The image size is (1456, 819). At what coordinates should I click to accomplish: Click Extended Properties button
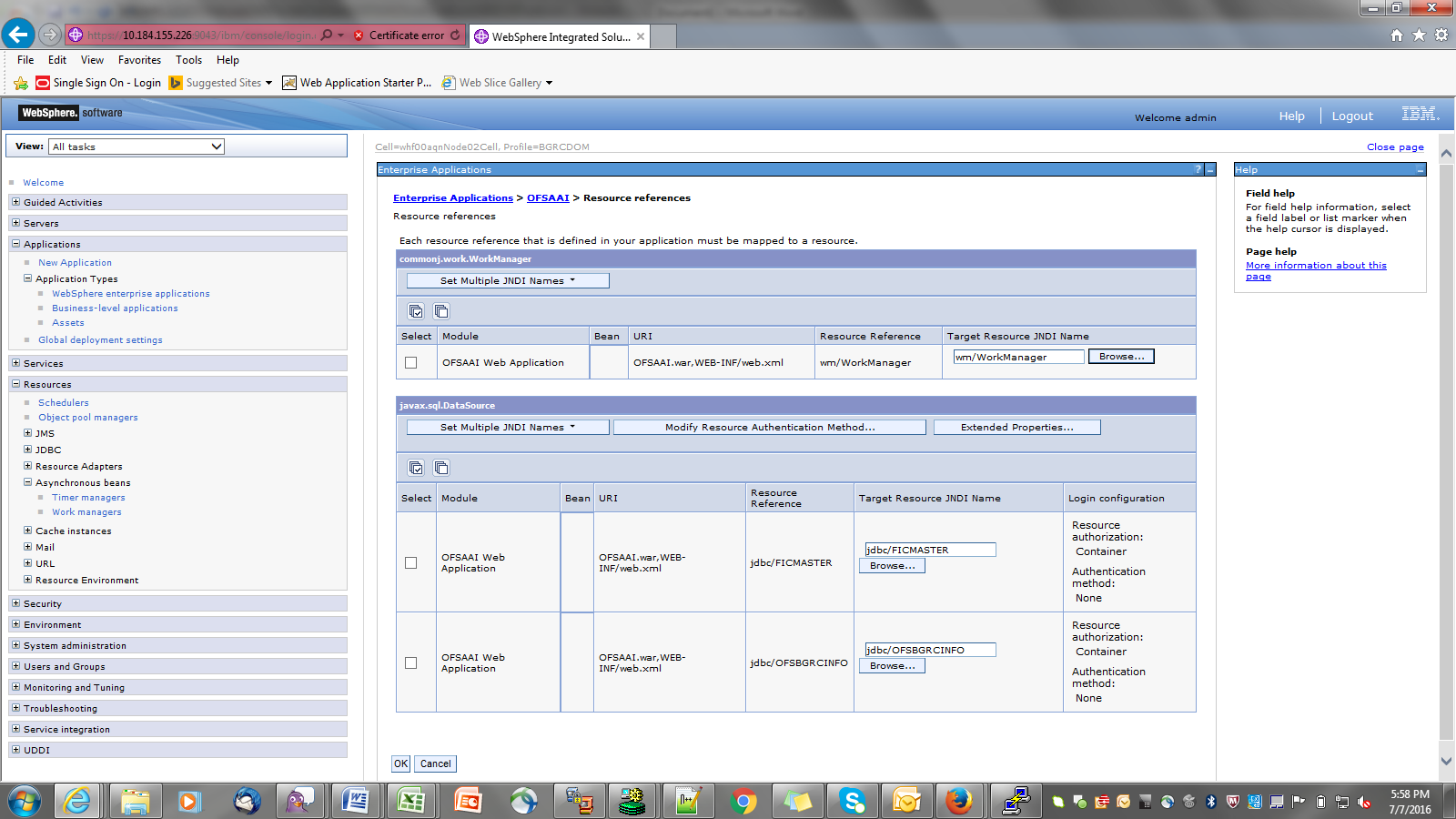tap(1017, 427)
